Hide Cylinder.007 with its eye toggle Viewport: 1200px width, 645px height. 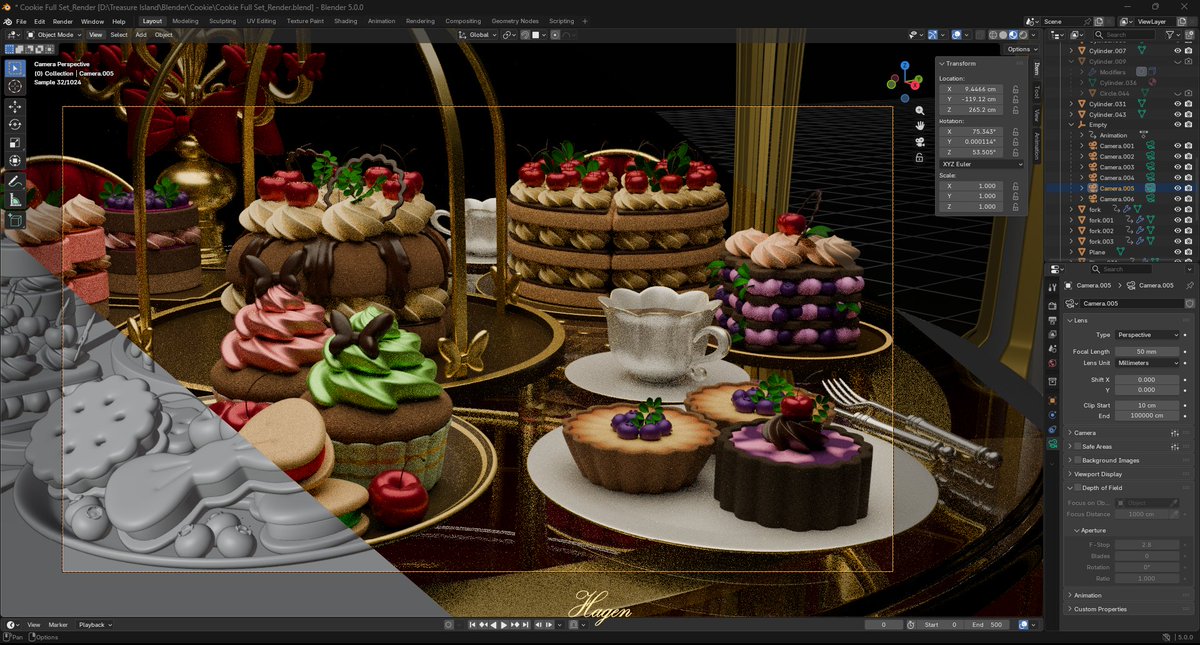[1177, 50]
